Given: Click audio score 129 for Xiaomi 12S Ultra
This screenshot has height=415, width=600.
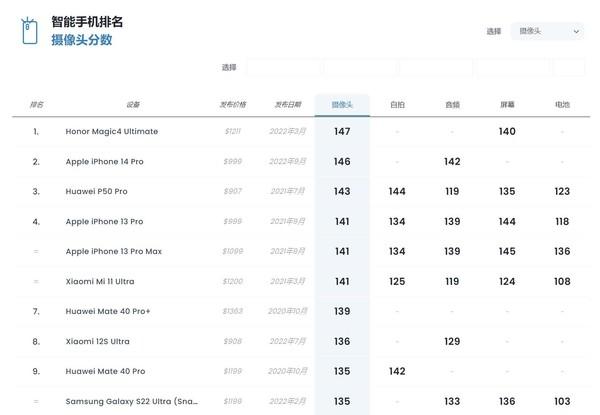Looking at the screenshot, I should (452, 341).
